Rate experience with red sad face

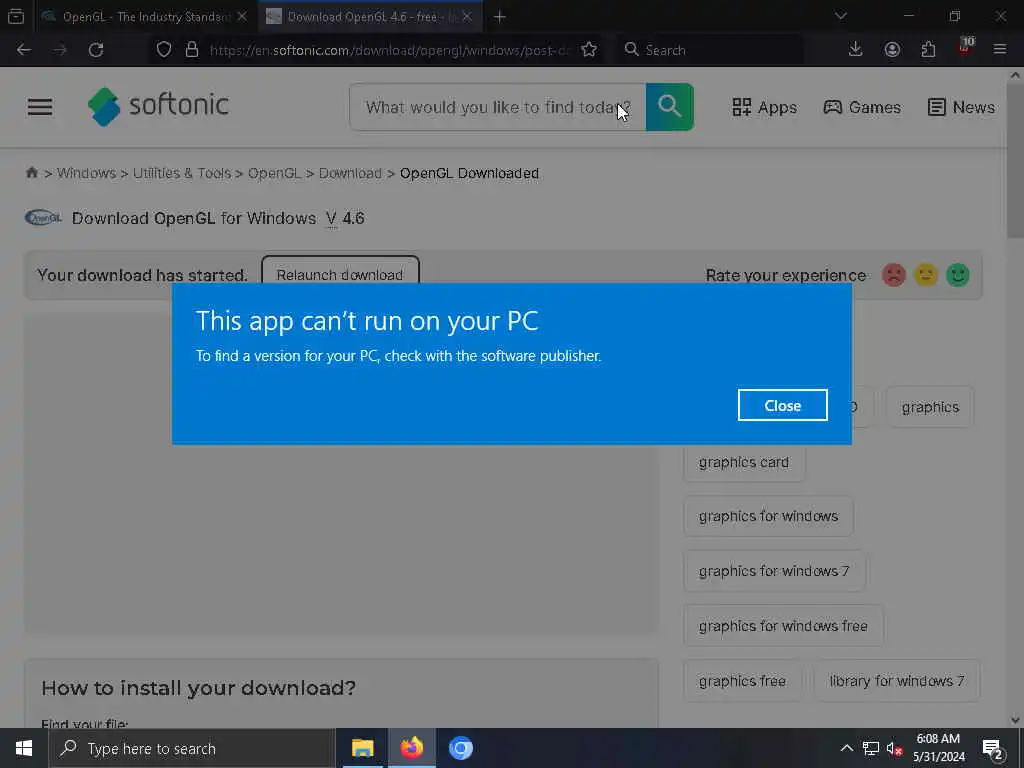[893, 275]
